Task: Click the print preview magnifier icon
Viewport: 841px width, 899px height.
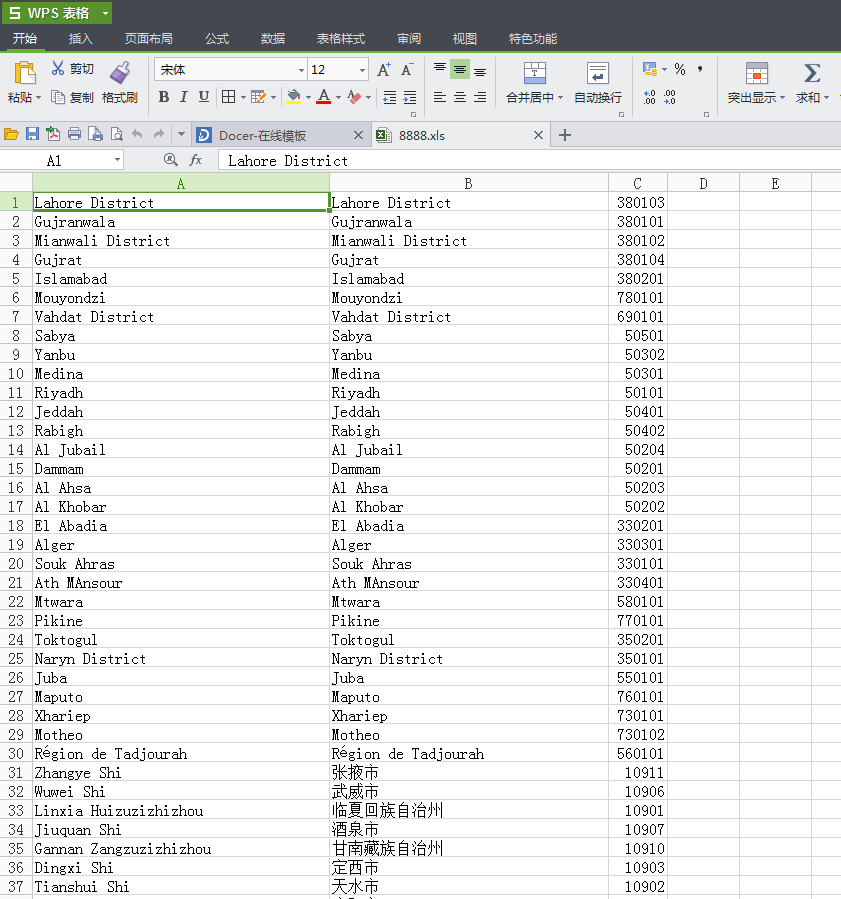Action: tap(116, 135)
